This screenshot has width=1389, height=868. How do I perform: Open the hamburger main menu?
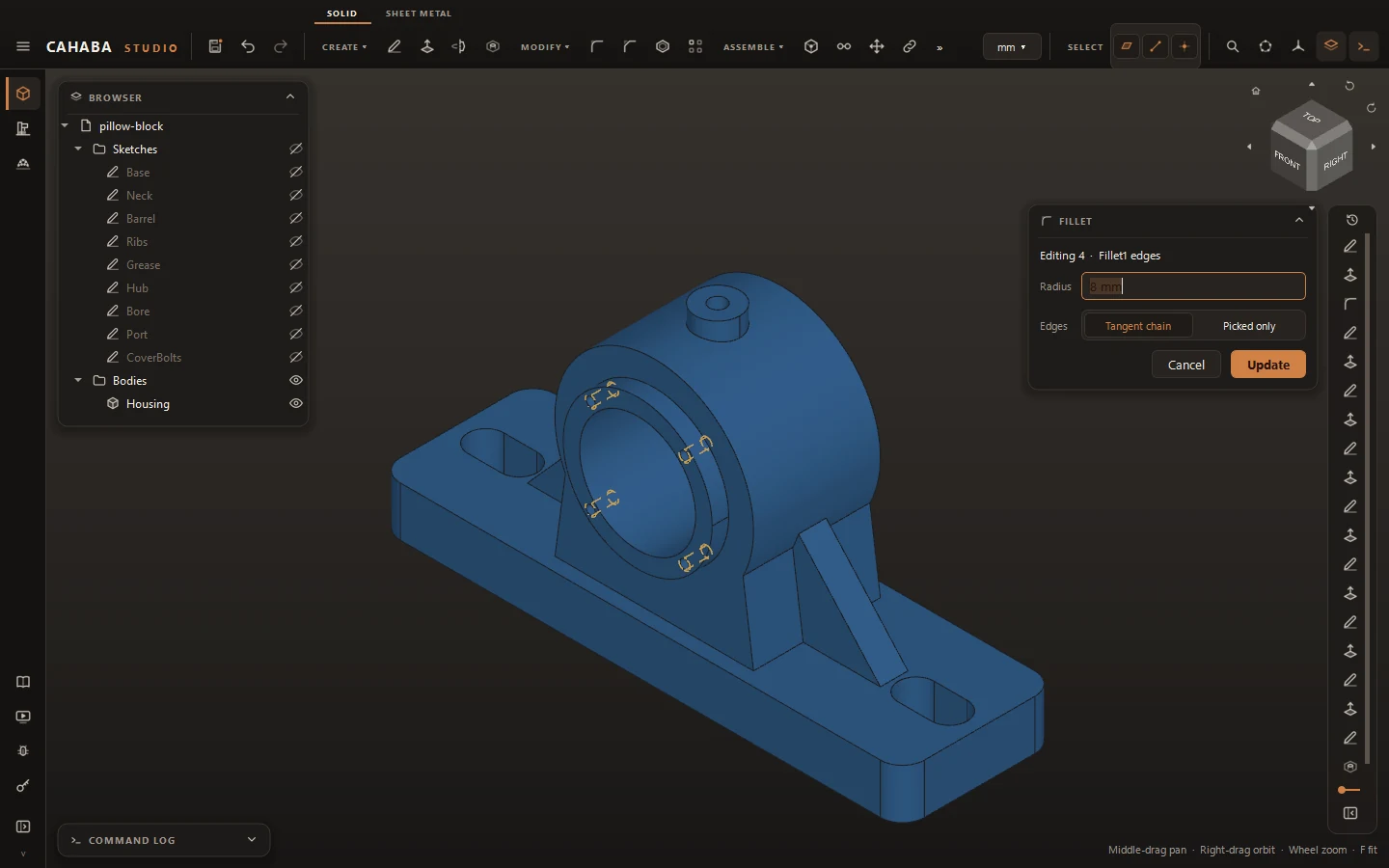point(23,46)
